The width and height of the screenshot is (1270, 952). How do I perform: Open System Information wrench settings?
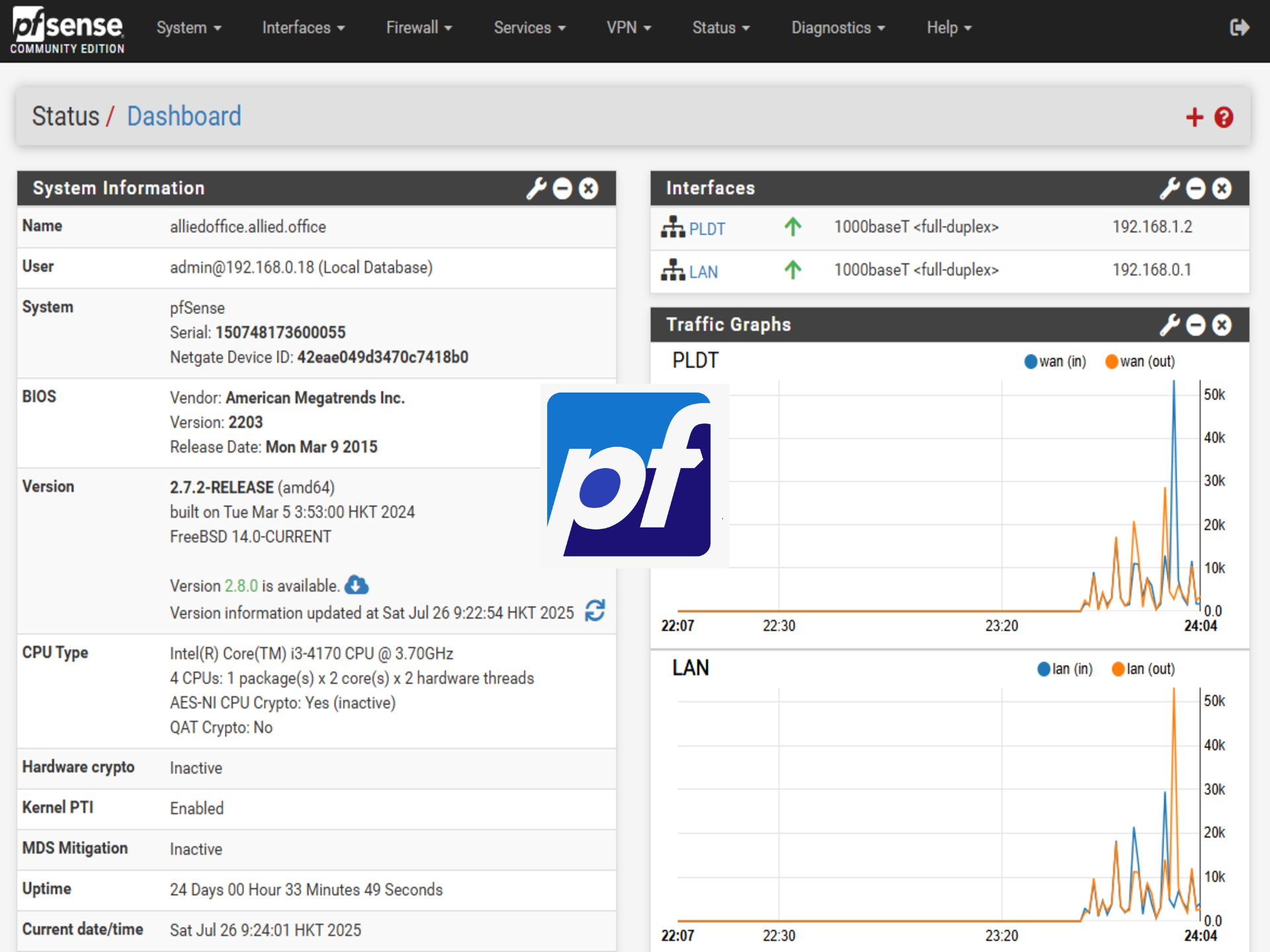tap(536, 188)
